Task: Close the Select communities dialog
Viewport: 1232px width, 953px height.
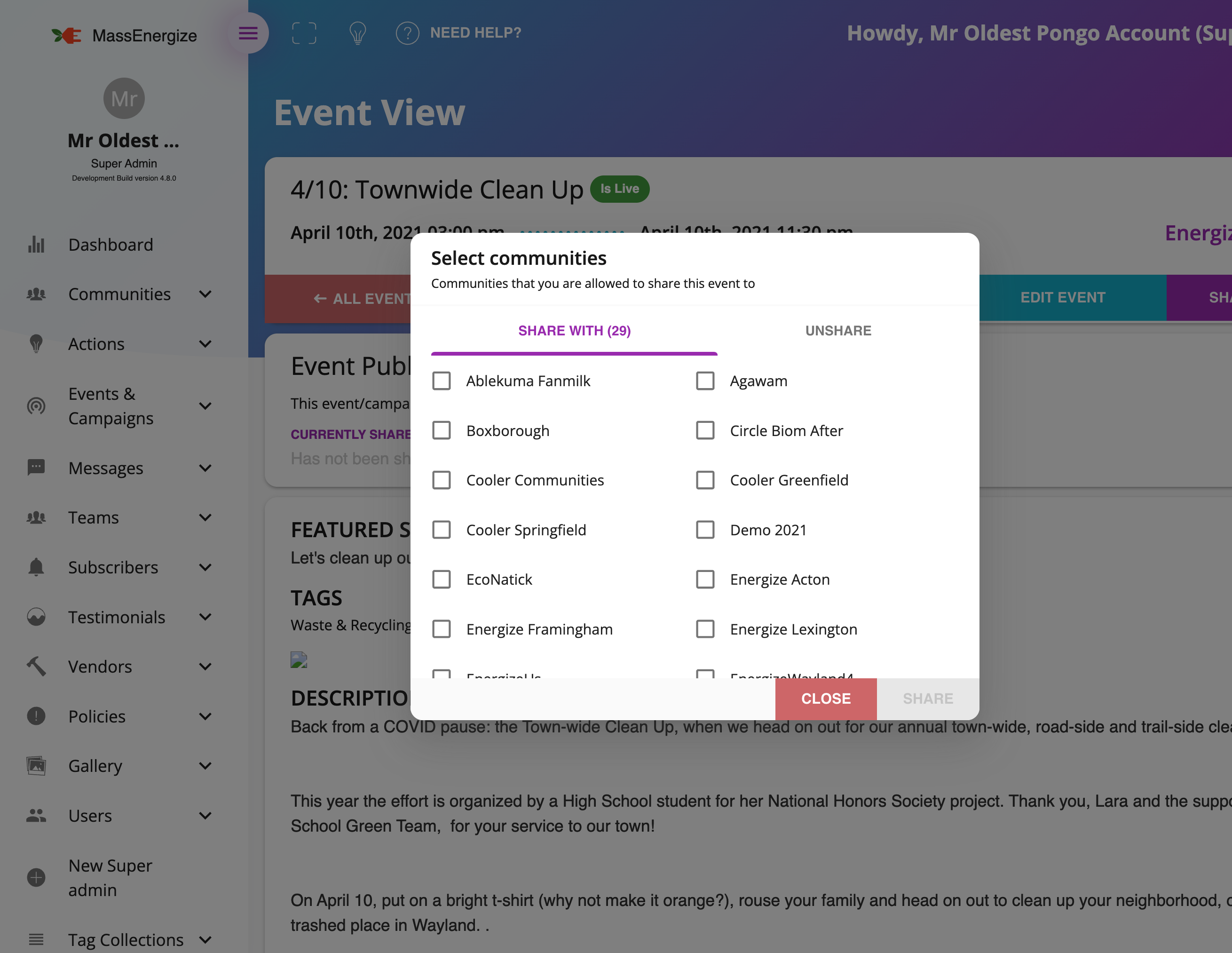Action: (826, 699)
